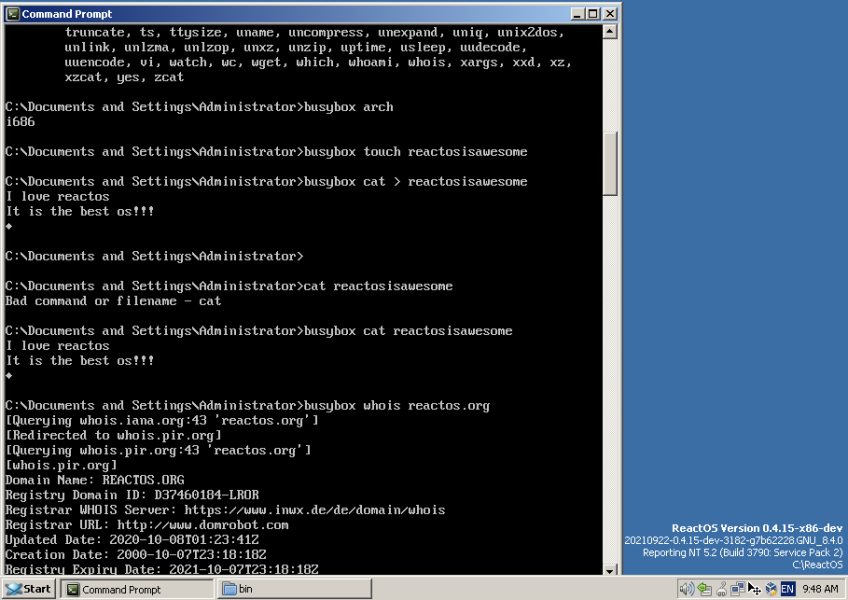
Task: Click 'Updated Date: 2020-10-08' line
Action: (132, 539)
